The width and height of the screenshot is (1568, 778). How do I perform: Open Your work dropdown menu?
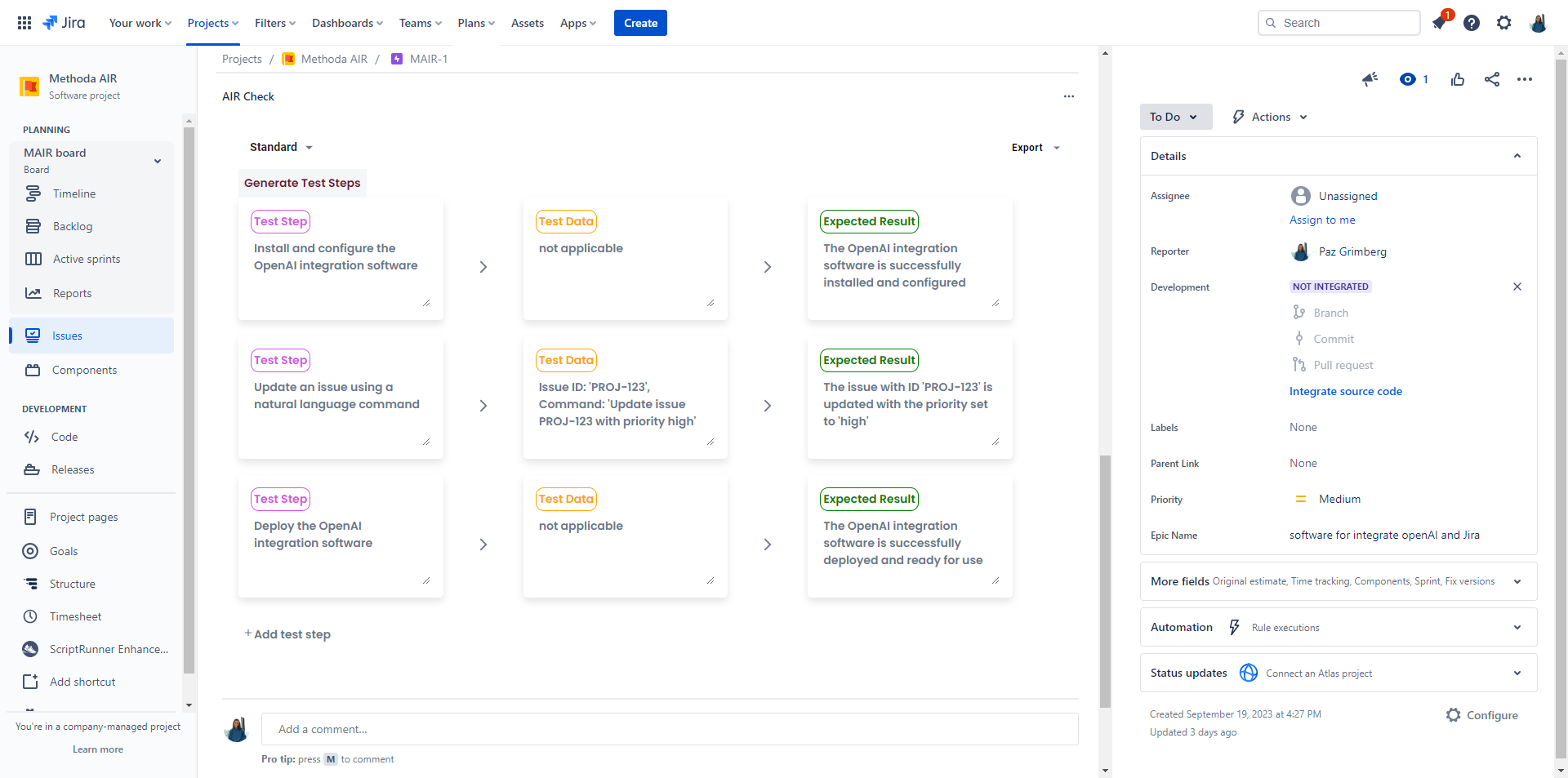tap(140, 23)
